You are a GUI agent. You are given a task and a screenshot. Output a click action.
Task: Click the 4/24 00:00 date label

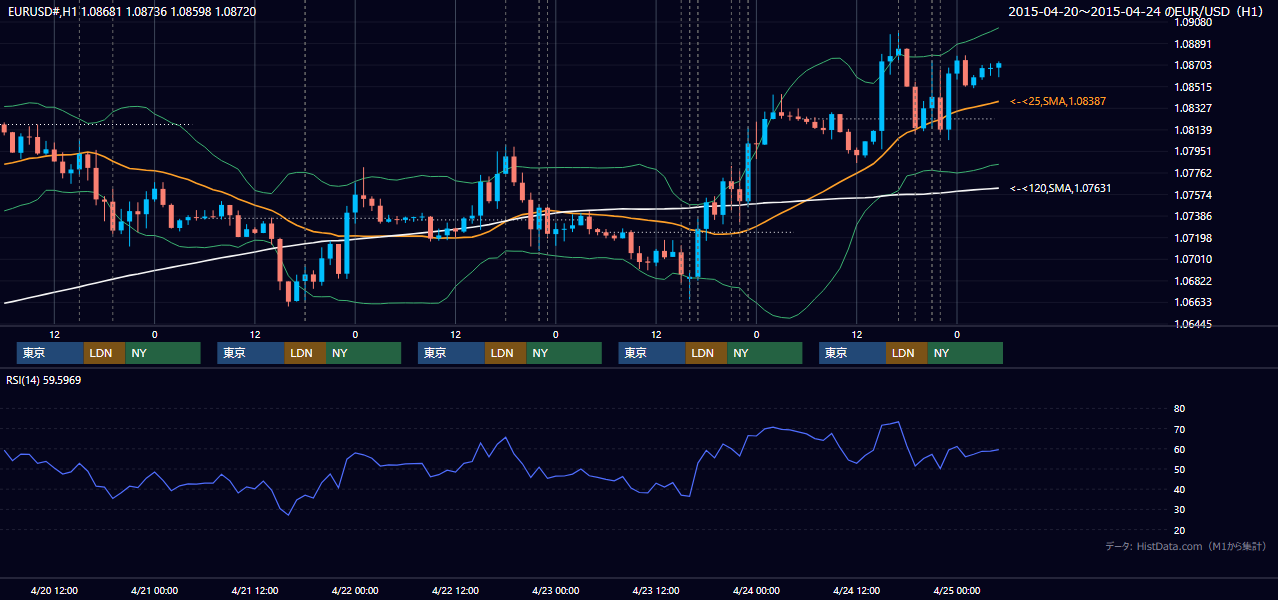click(756, 590)
